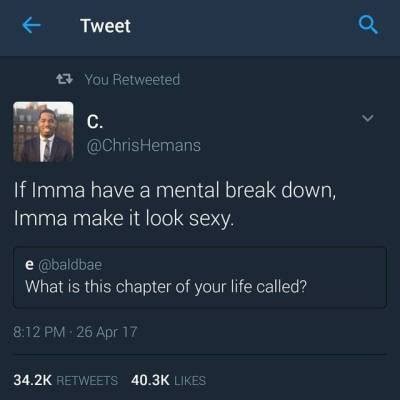400x400 pixels.
Task: Click the quoted question about your life chapter
Action: click(166, 286)
